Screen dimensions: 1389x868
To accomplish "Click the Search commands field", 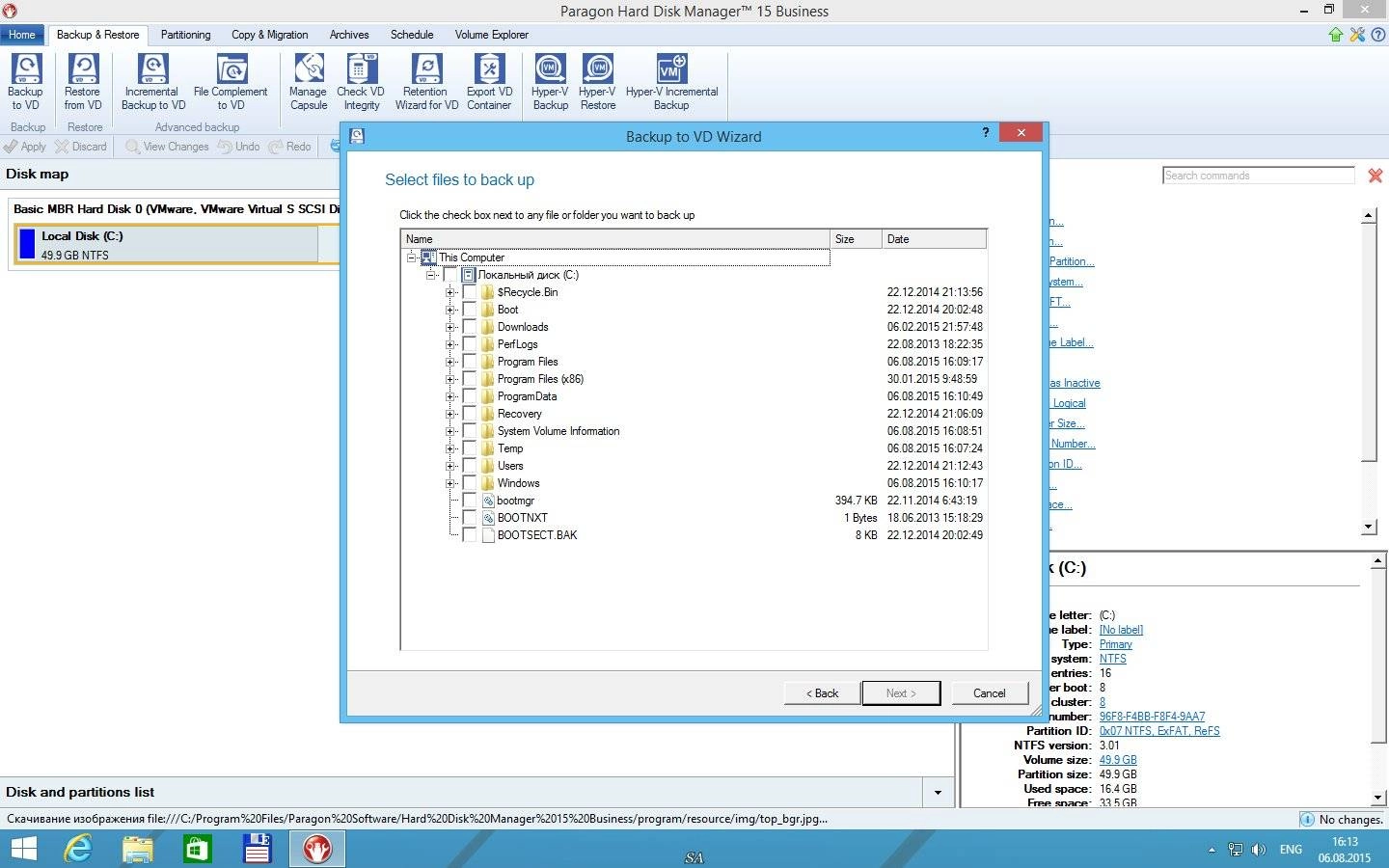I will [x=1259, y=176].
